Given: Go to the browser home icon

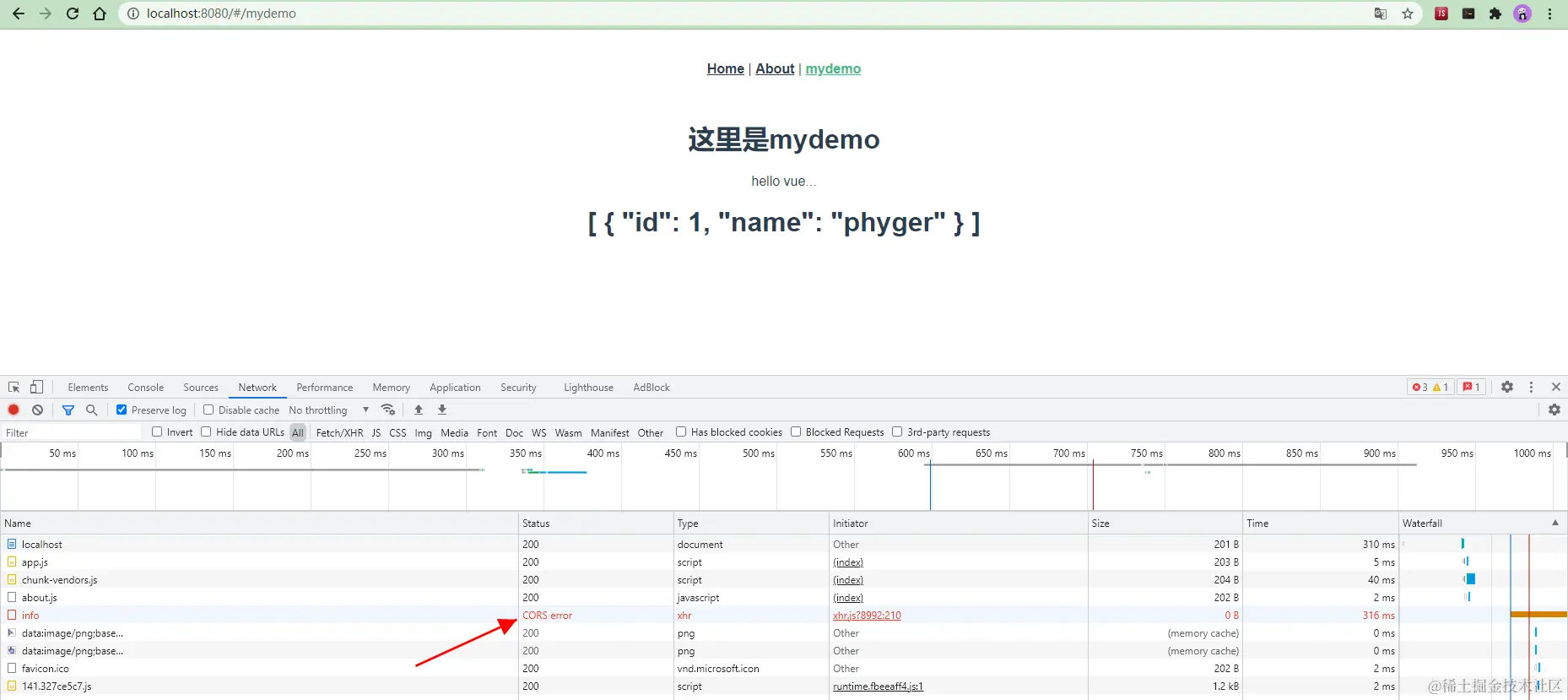Looking at the screenshot, I should pos(100,14).
